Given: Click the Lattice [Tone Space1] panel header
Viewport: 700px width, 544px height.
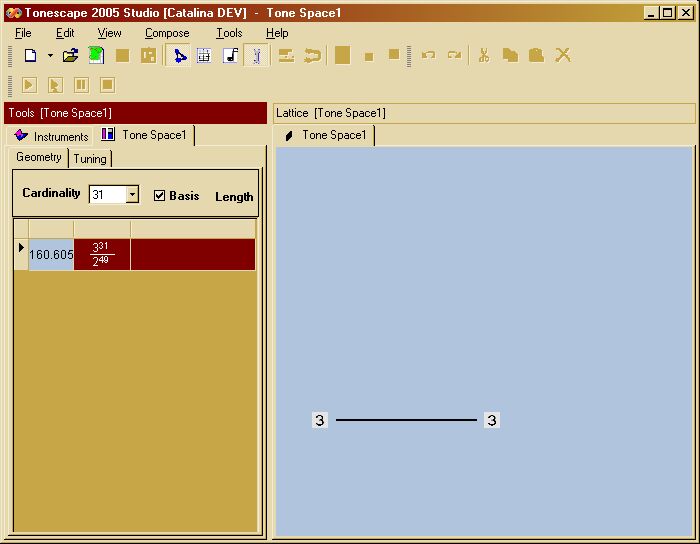Looking at the screenshot, I should (x=484, y=113).
